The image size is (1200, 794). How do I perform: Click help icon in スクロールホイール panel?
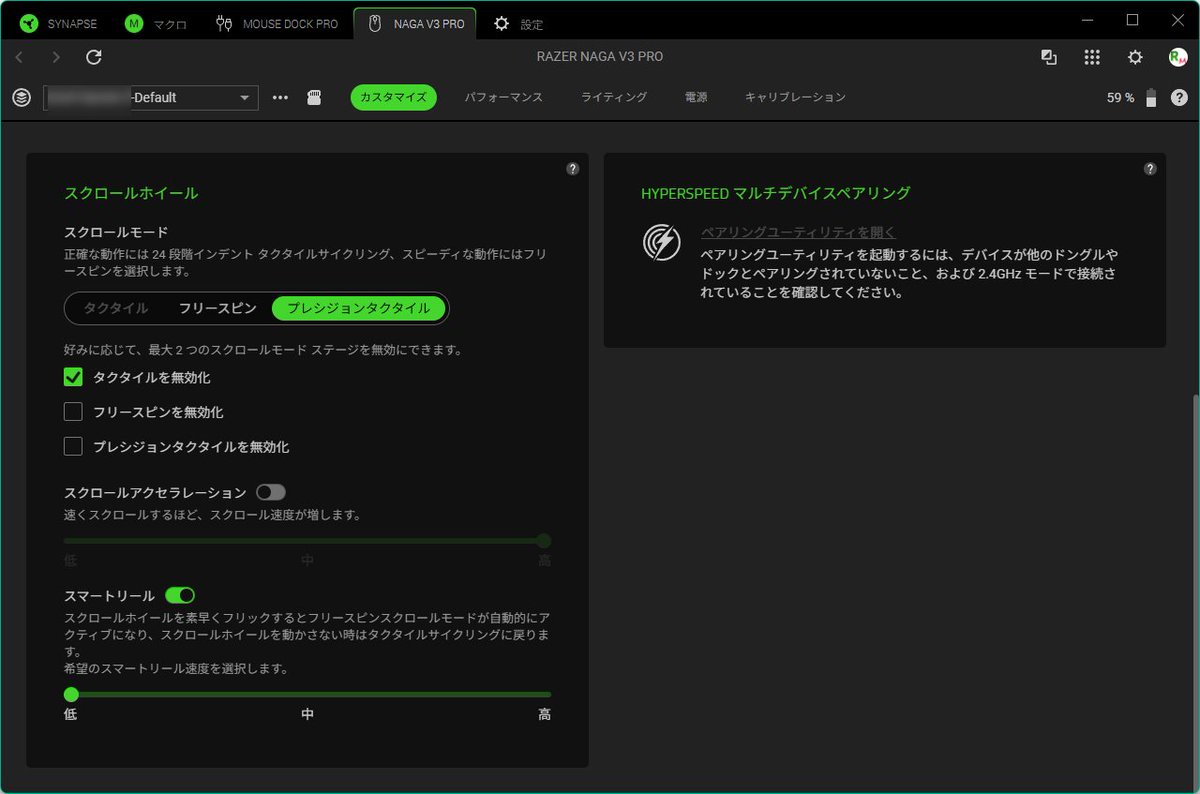(572, 169)
